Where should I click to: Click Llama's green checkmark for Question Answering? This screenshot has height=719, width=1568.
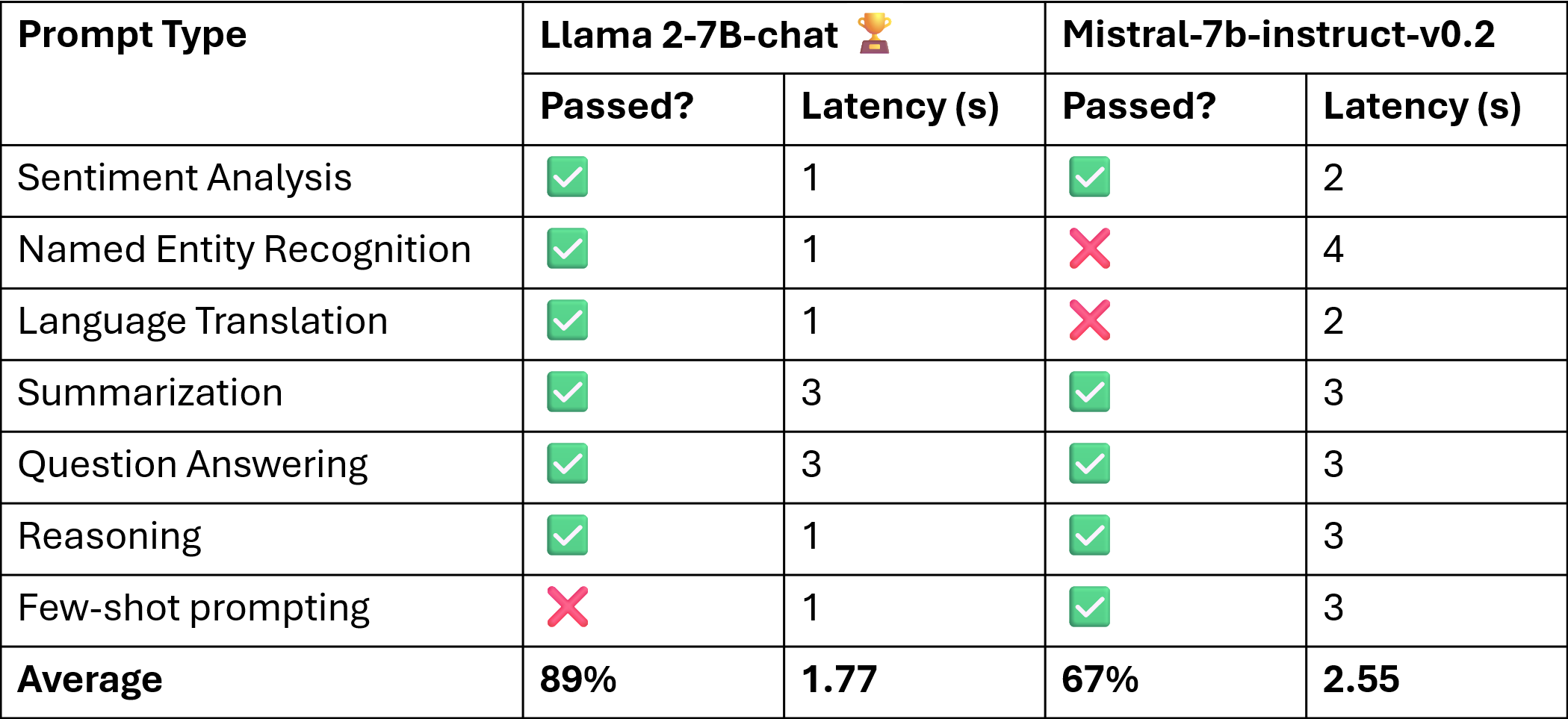[x=567, y=464]
